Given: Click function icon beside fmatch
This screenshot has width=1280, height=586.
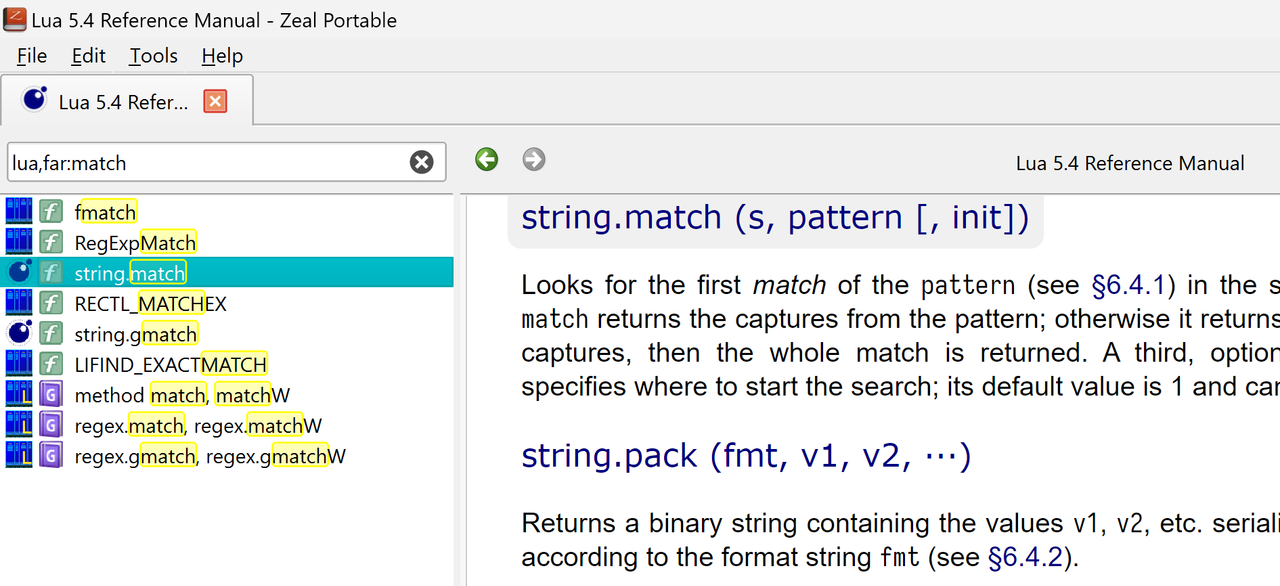Looking at the screenshot, I should coord(51,211).
